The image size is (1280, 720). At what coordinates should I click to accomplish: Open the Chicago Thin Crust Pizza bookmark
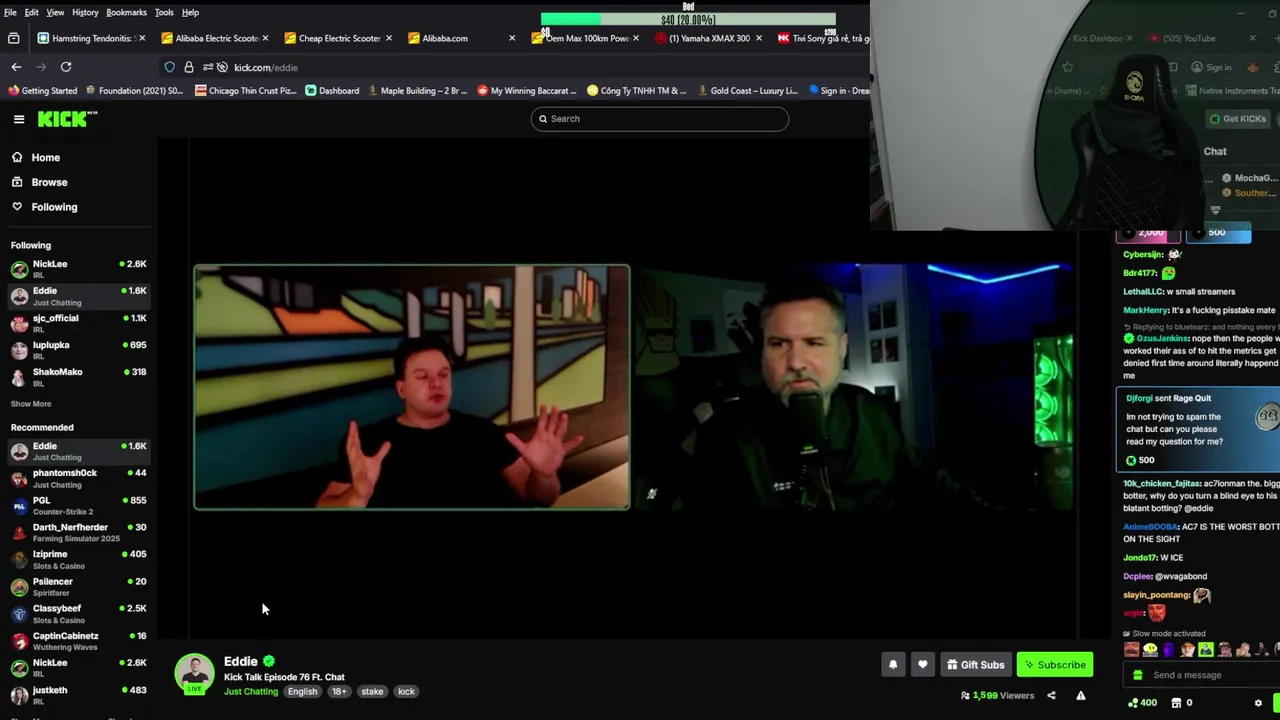tap(246, 91)
